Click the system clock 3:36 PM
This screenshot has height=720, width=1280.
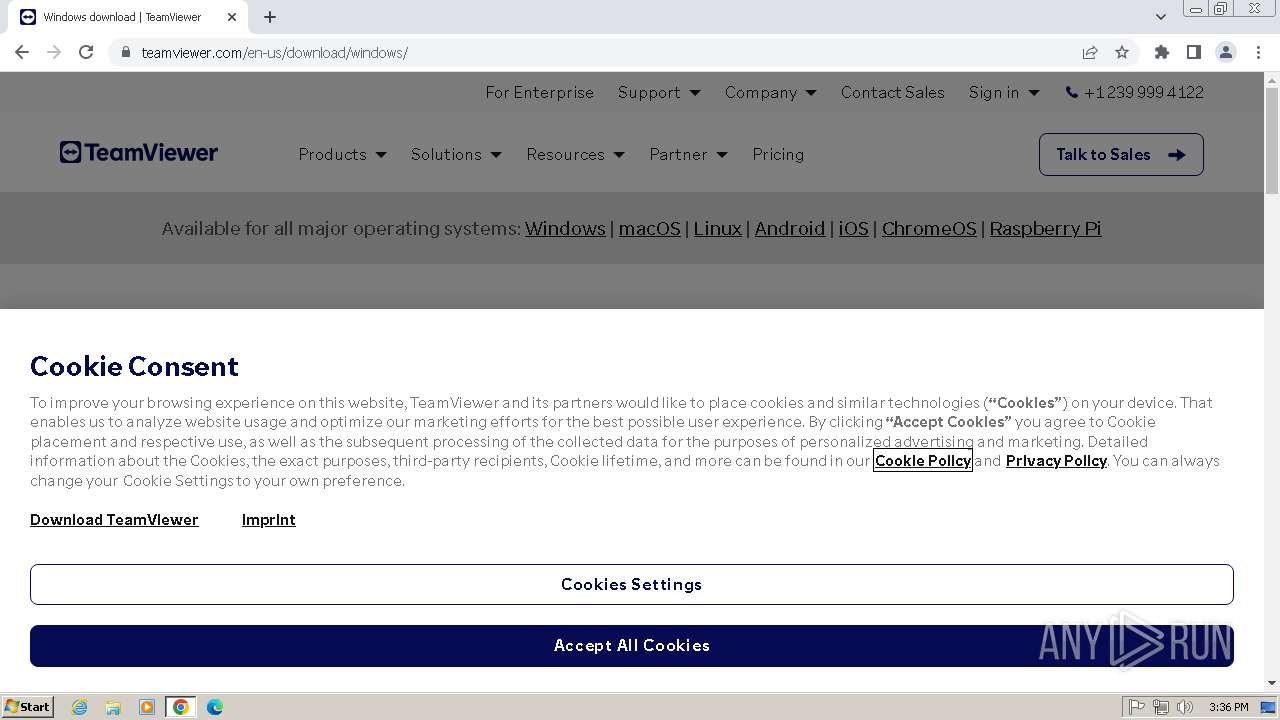pos(1228,707)
